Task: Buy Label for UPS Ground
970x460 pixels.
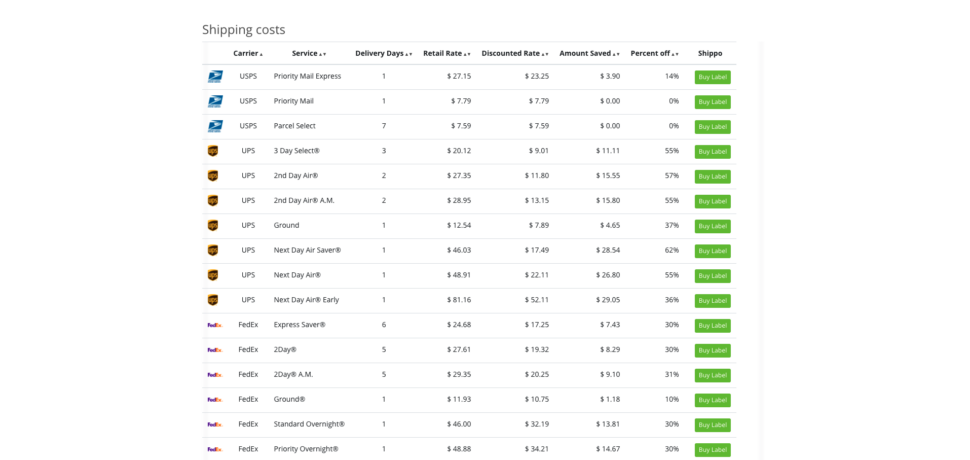Action: pos(713,226)
